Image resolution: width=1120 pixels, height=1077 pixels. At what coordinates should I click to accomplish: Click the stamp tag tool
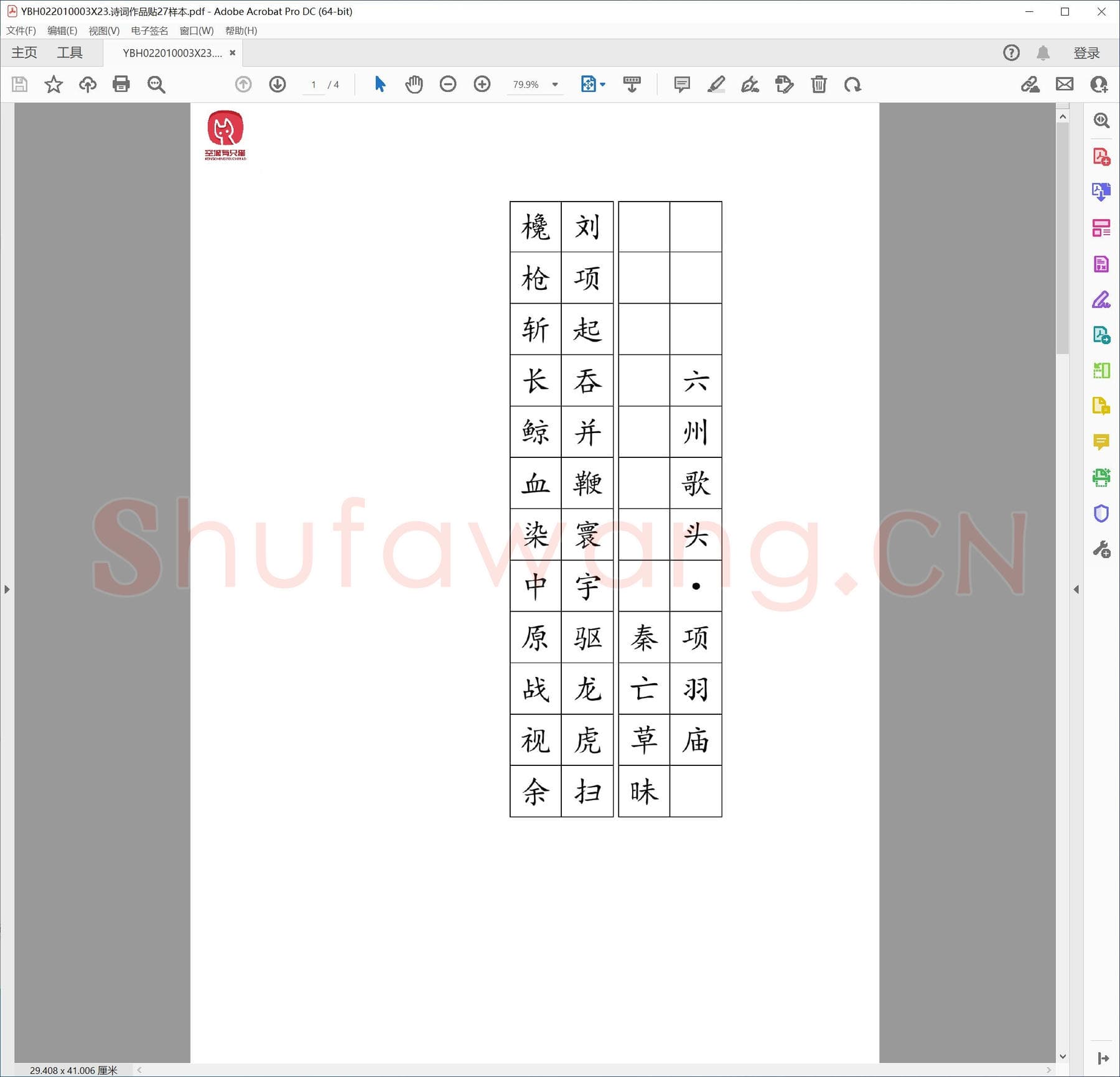tap(785, 84)
